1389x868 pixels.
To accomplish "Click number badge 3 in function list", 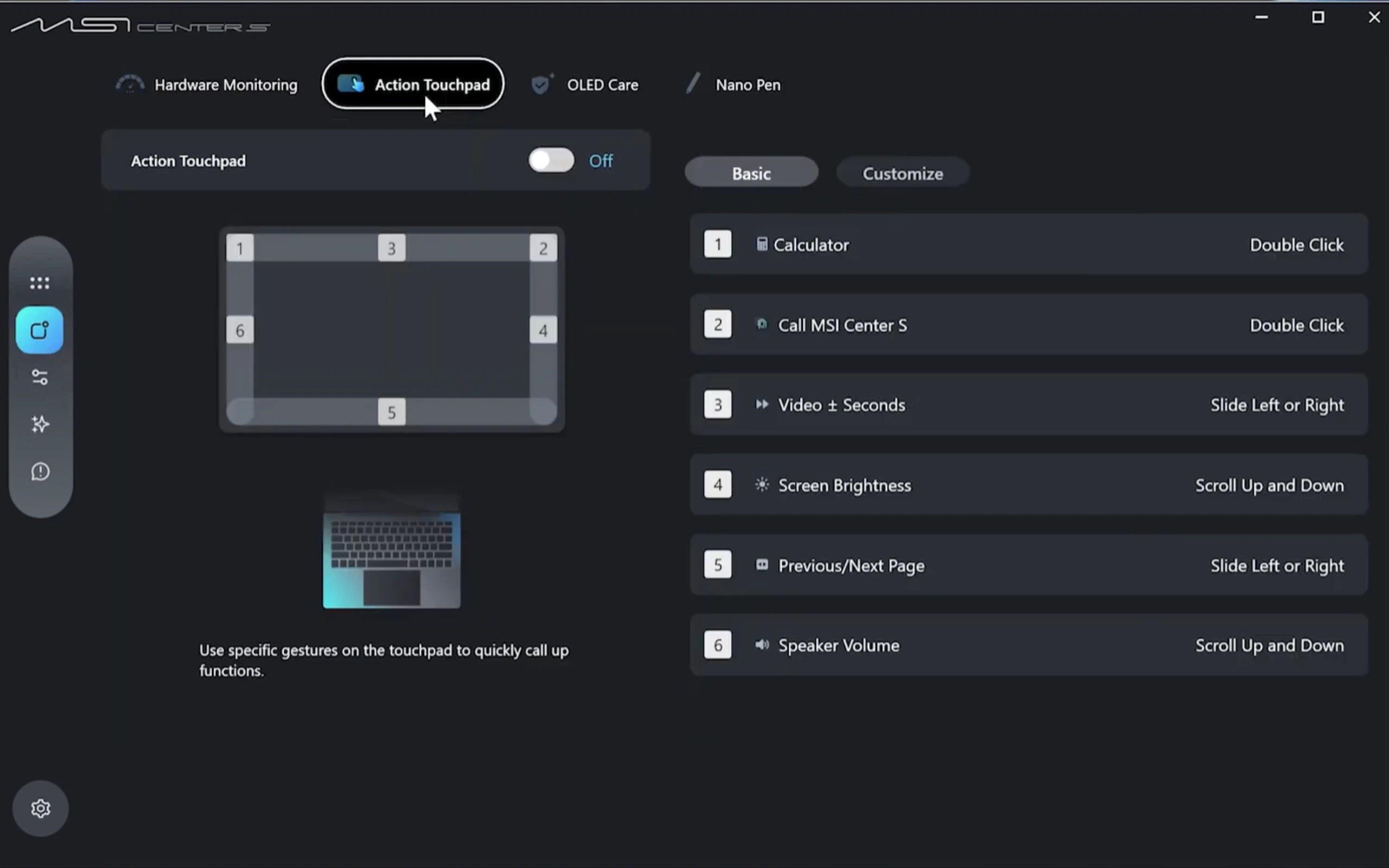I will tap(717, 405).
